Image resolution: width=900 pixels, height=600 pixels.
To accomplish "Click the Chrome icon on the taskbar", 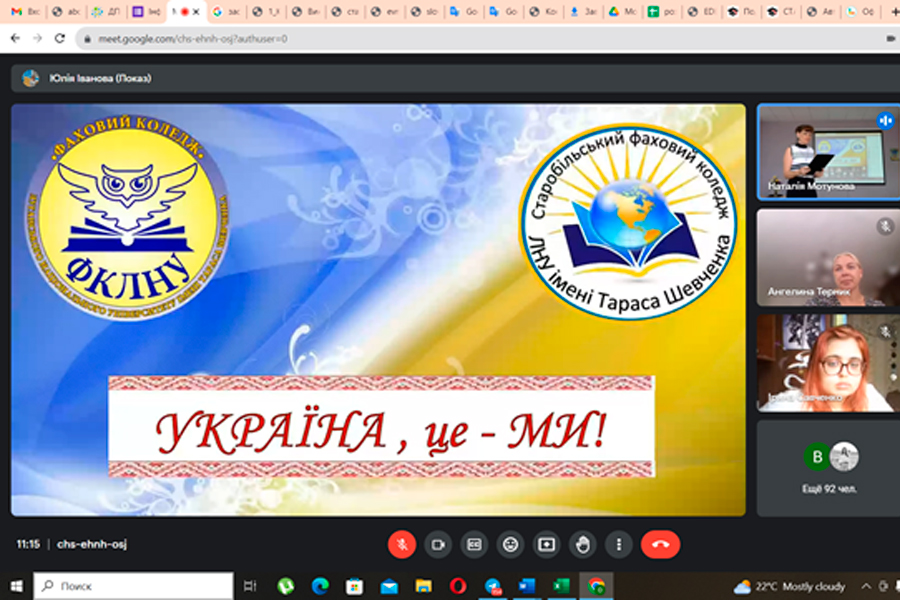I will point(596,586).
